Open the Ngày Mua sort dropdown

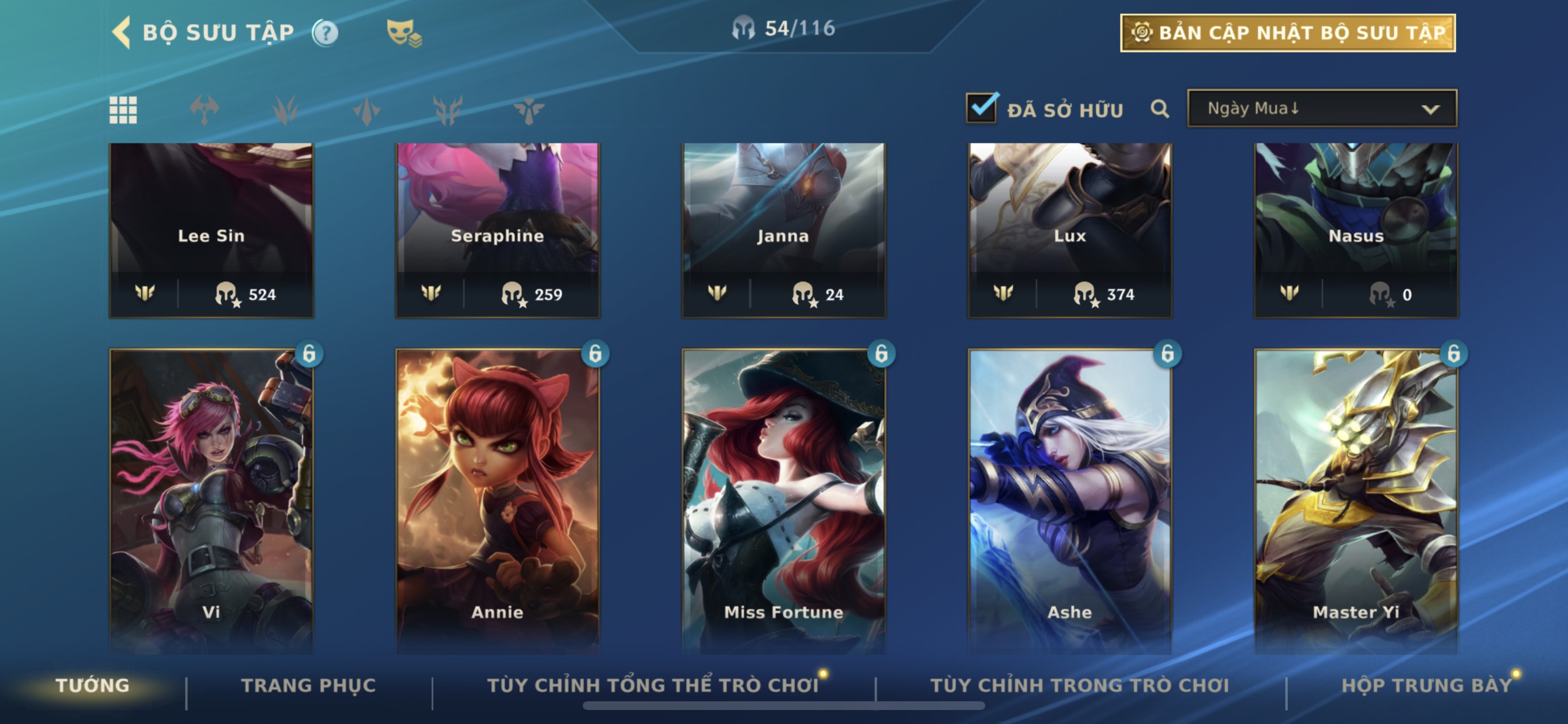click(1322, 108)
